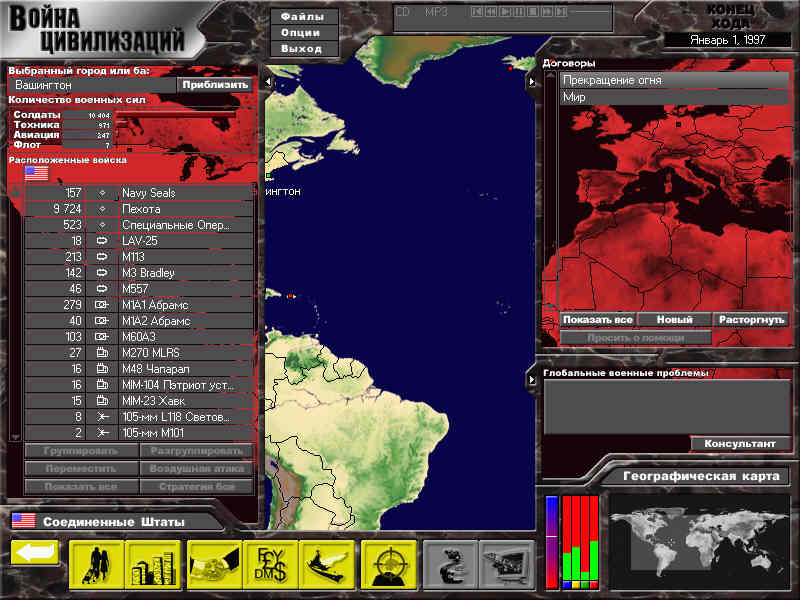Collapse left panel with arrow at map edge
The height and width of the screenshot is (600, 800).
point(268,82)
